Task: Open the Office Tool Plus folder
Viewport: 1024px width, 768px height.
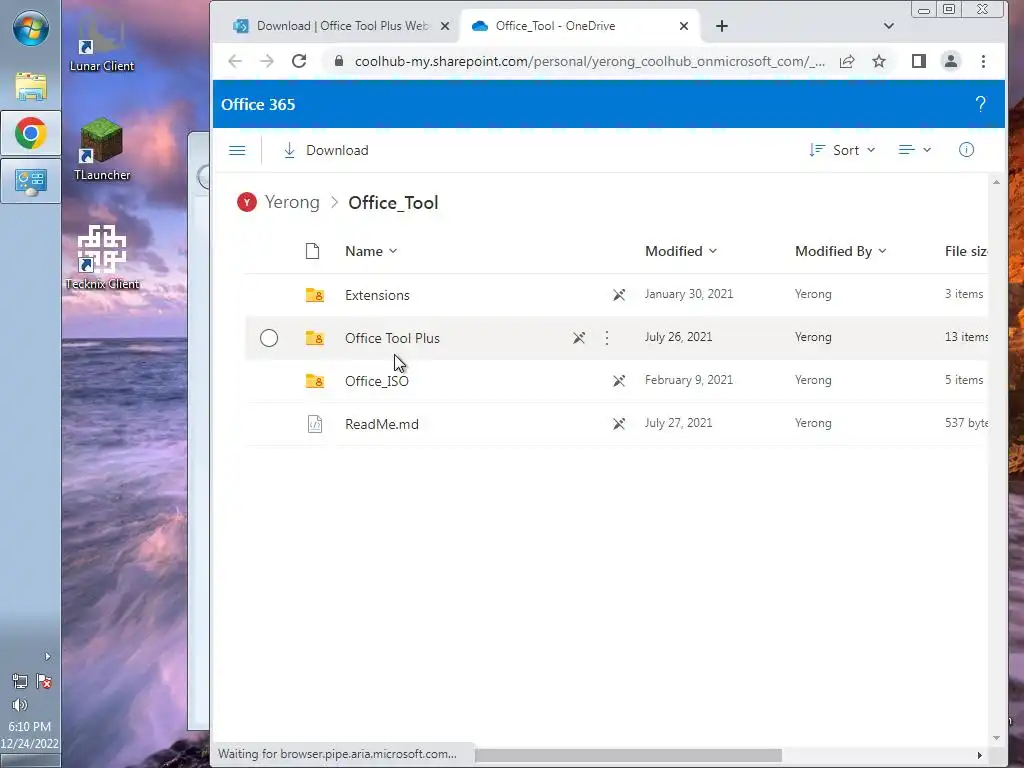Action: tap(392, 338)
